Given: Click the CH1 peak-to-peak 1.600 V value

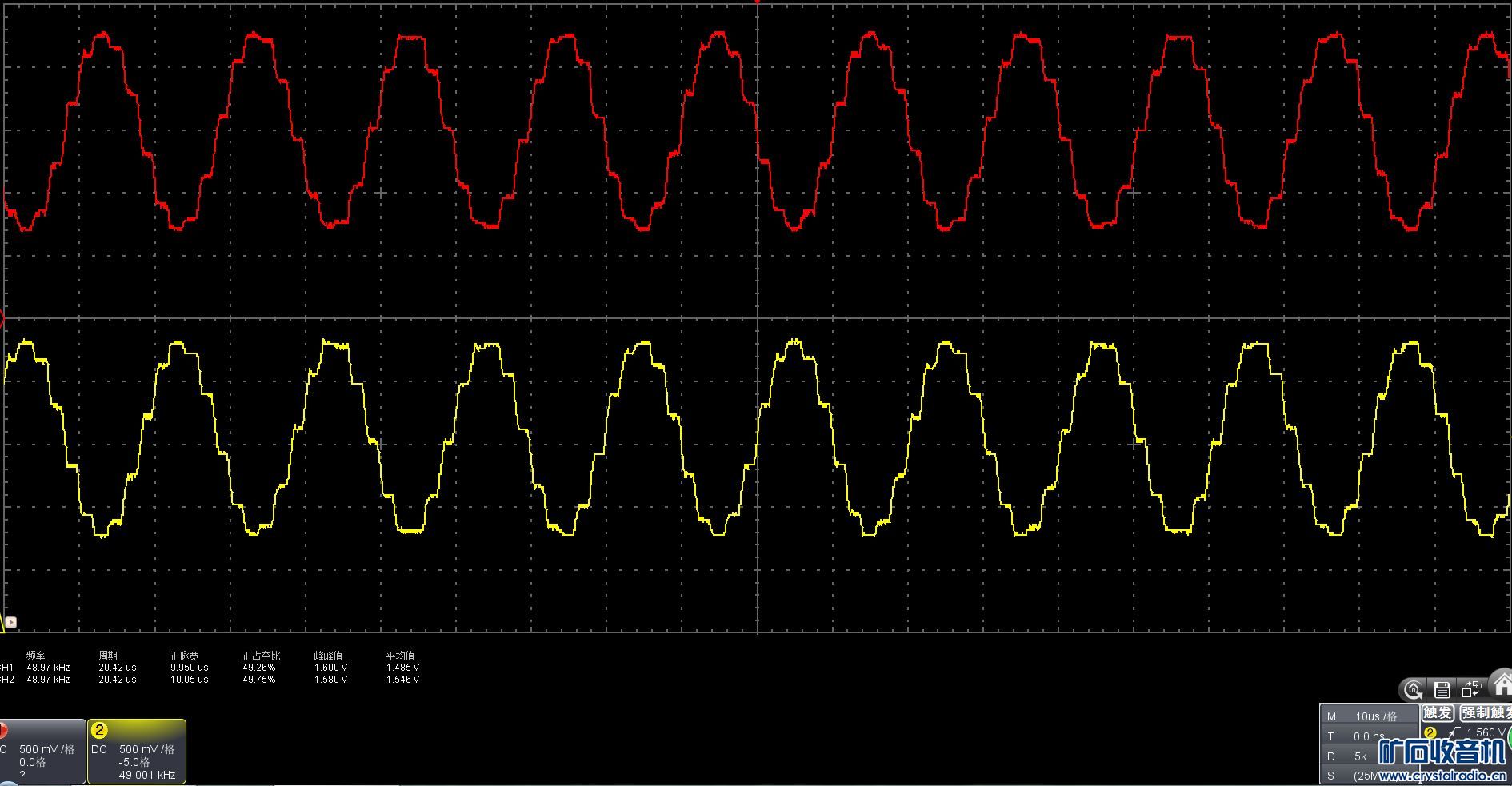Looking at the screenshot, I should [331, 668].
